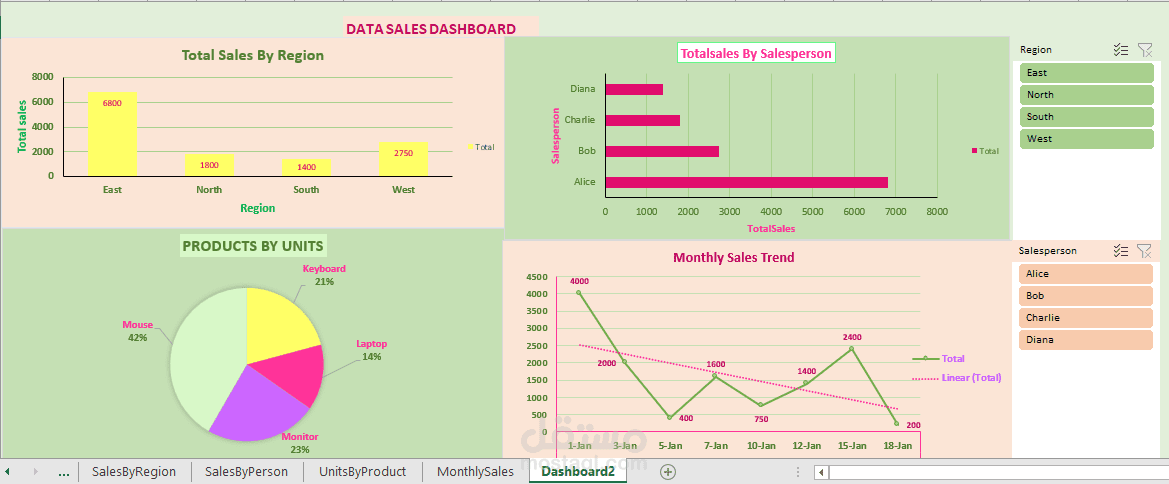Viewport: 1169px width, 484px height.
Task: Click the 15-Jan date axis label
Action: (852, 446)
